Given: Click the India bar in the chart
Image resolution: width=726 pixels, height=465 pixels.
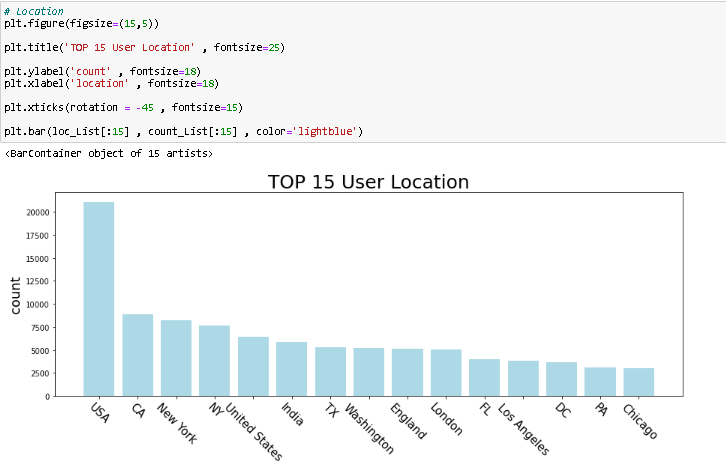Looking at the screenshot, I should (292, 369).
